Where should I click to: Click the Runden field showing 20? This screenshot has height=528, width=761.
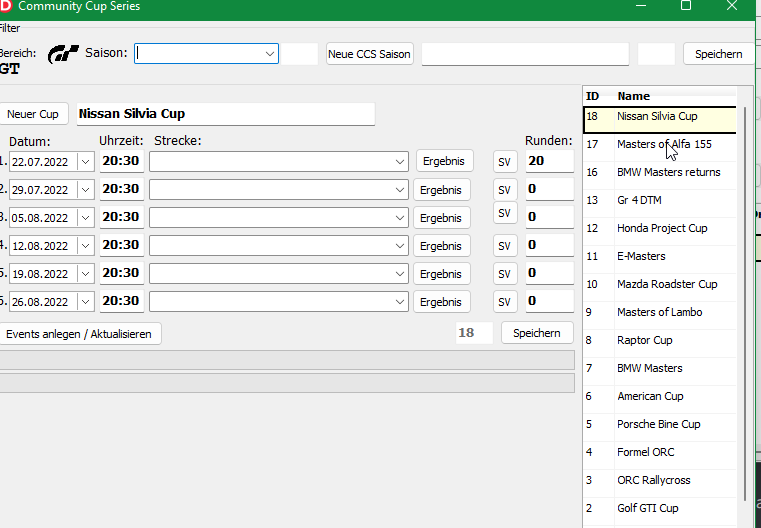[x=548, y=161]
